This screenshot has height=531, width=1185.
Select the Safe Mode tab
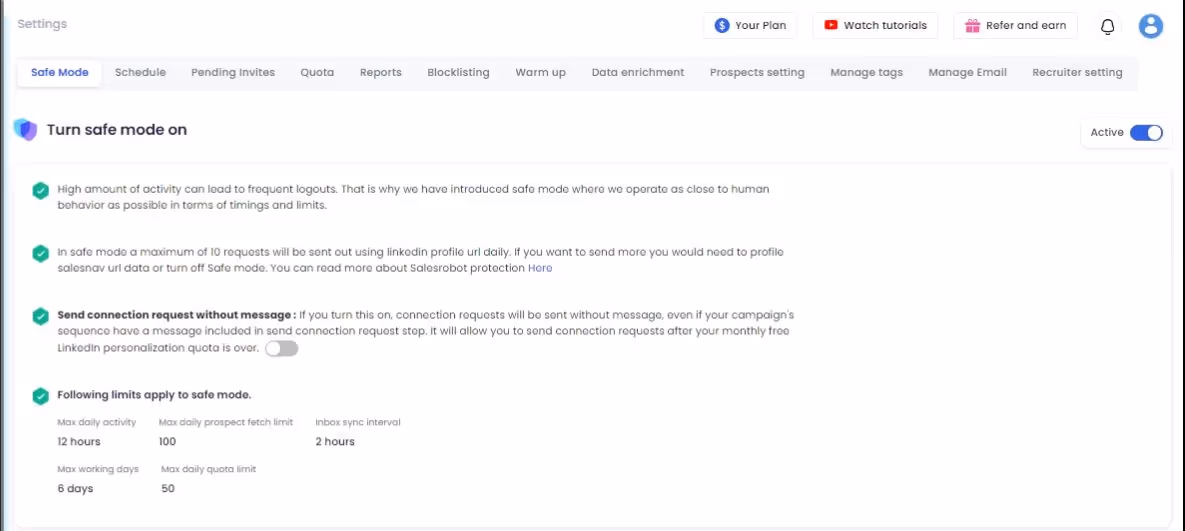point(60,73)
